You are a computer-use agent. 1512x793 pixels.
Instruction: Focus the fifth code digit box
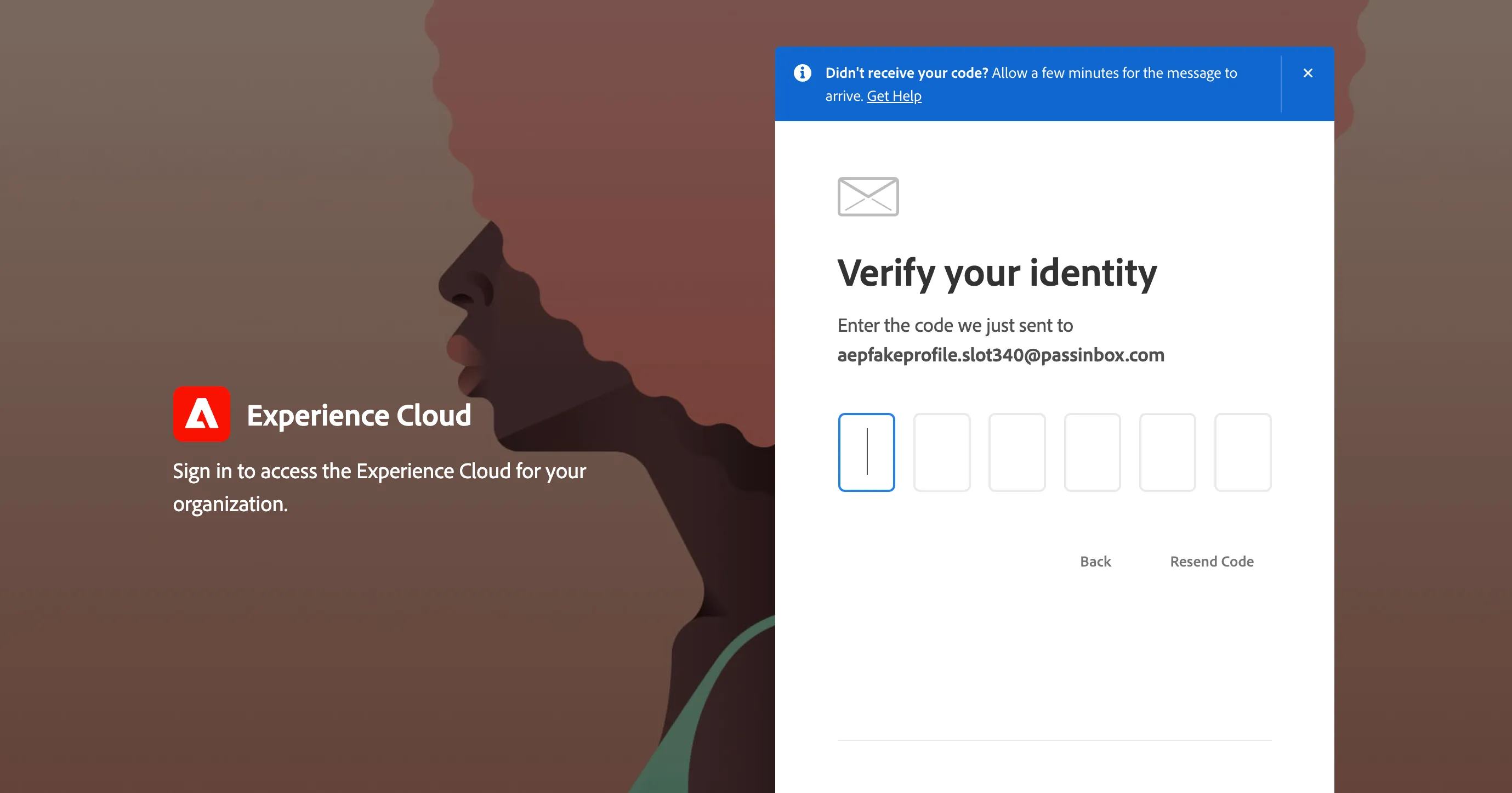(x=1168, y=452)
